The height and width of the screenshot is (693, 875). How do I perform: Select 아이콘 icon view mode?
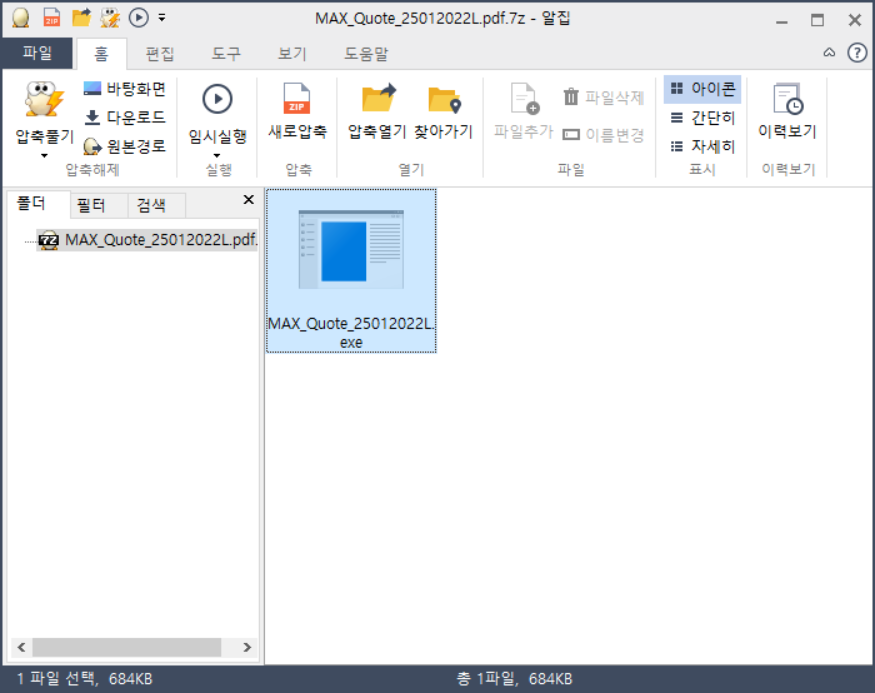pos(703,88)
